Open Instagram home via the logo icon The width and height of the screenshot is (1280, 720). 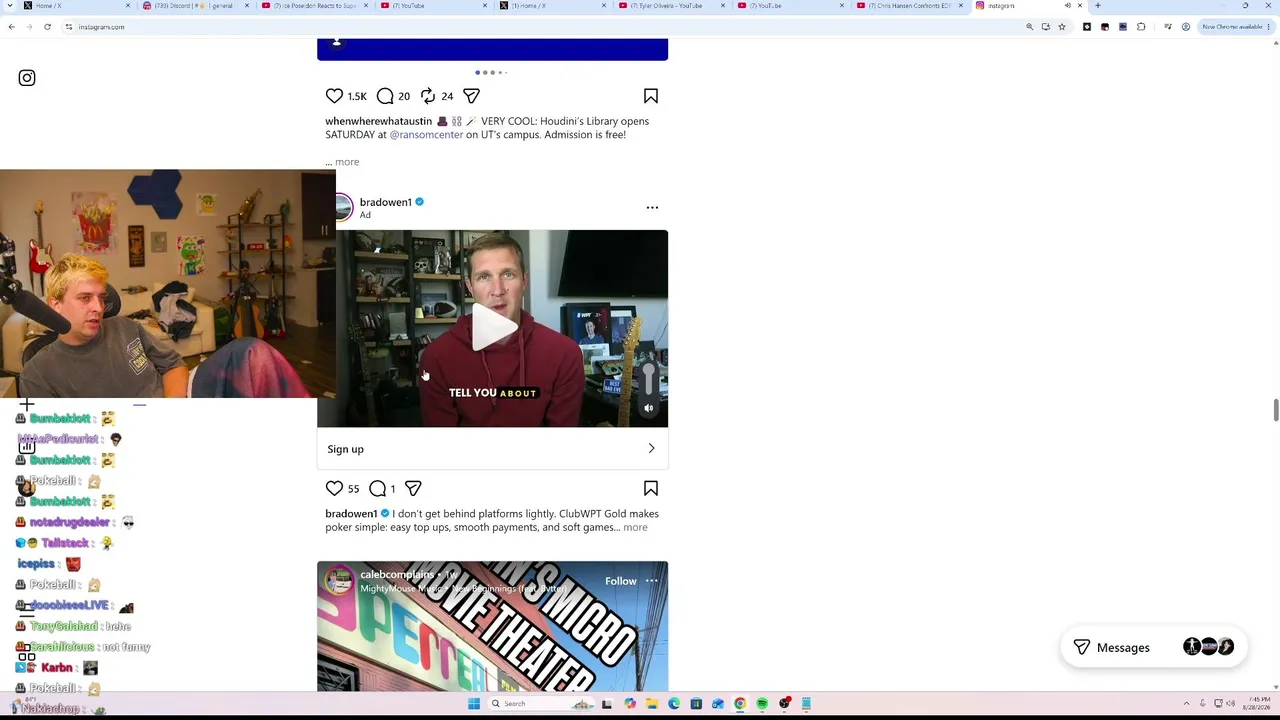pos(27,78)
